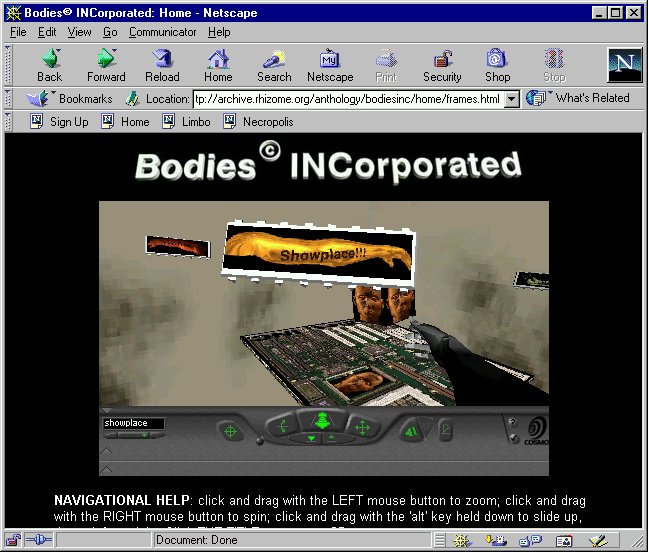This screenshot has width=648, height=552.
Task: Open Address Book from the component bar
Action: point(564,540)
